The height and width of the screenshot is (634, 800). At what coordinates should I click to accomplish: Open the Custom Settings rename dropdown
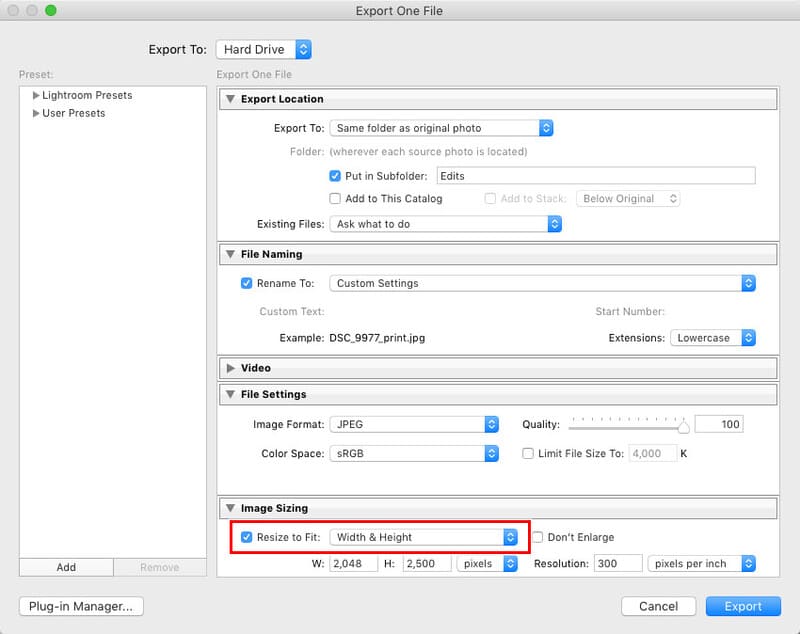pos(542,283)
